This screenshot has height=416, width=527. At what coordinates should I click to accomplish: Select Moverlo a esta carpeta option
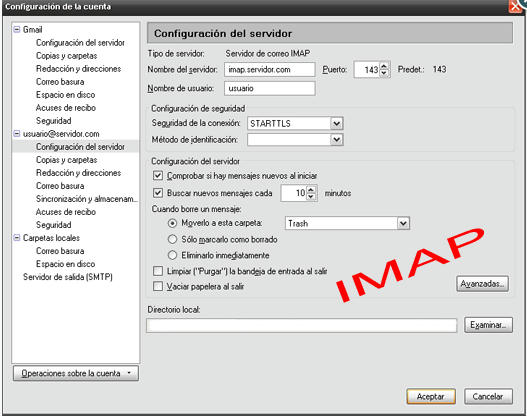click(172, 223)
